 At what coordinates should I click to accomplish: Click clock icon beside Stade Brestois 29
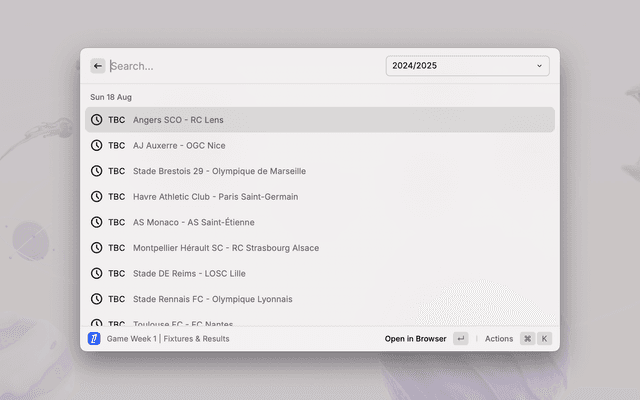97,171
